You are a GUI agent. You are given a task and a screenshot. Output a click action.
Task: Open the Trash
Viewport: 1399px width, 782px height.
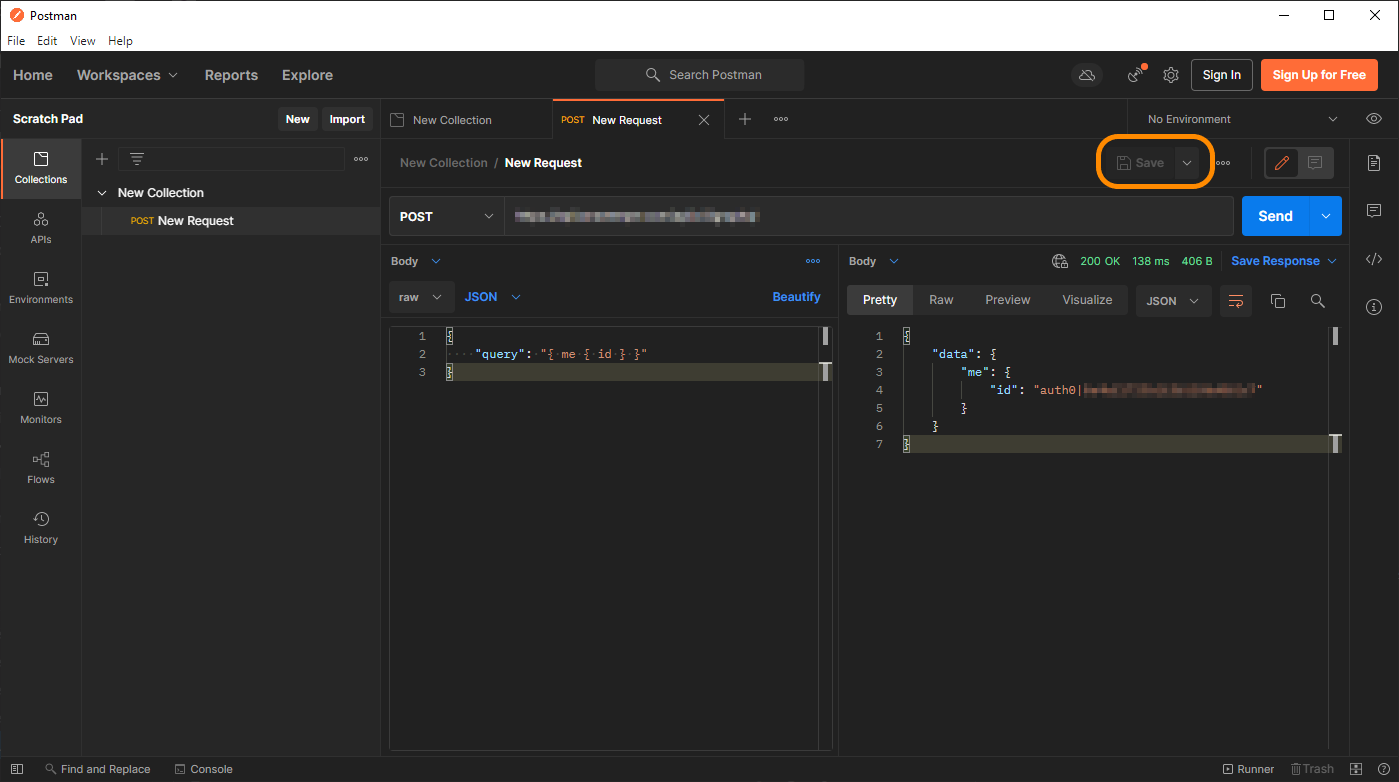click(x=1312, y=769)
